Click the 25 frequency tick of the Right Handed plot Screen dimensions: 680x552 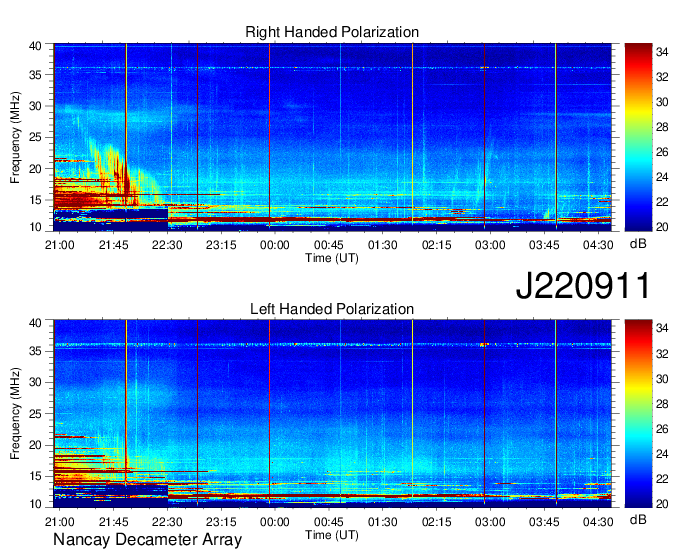click(35, 137)
